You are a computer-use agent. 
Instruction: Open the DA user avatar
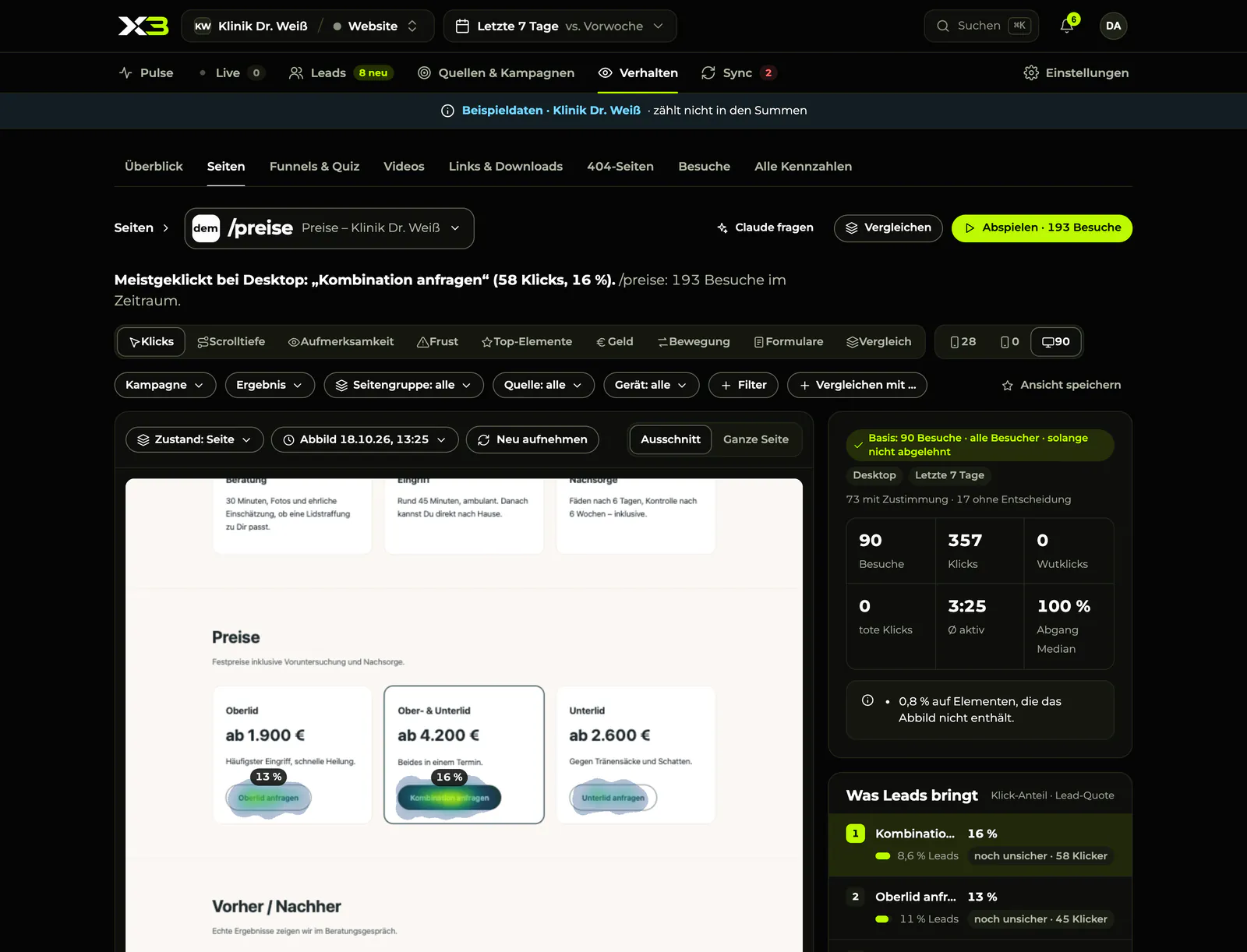click(x=1113, y=26)
